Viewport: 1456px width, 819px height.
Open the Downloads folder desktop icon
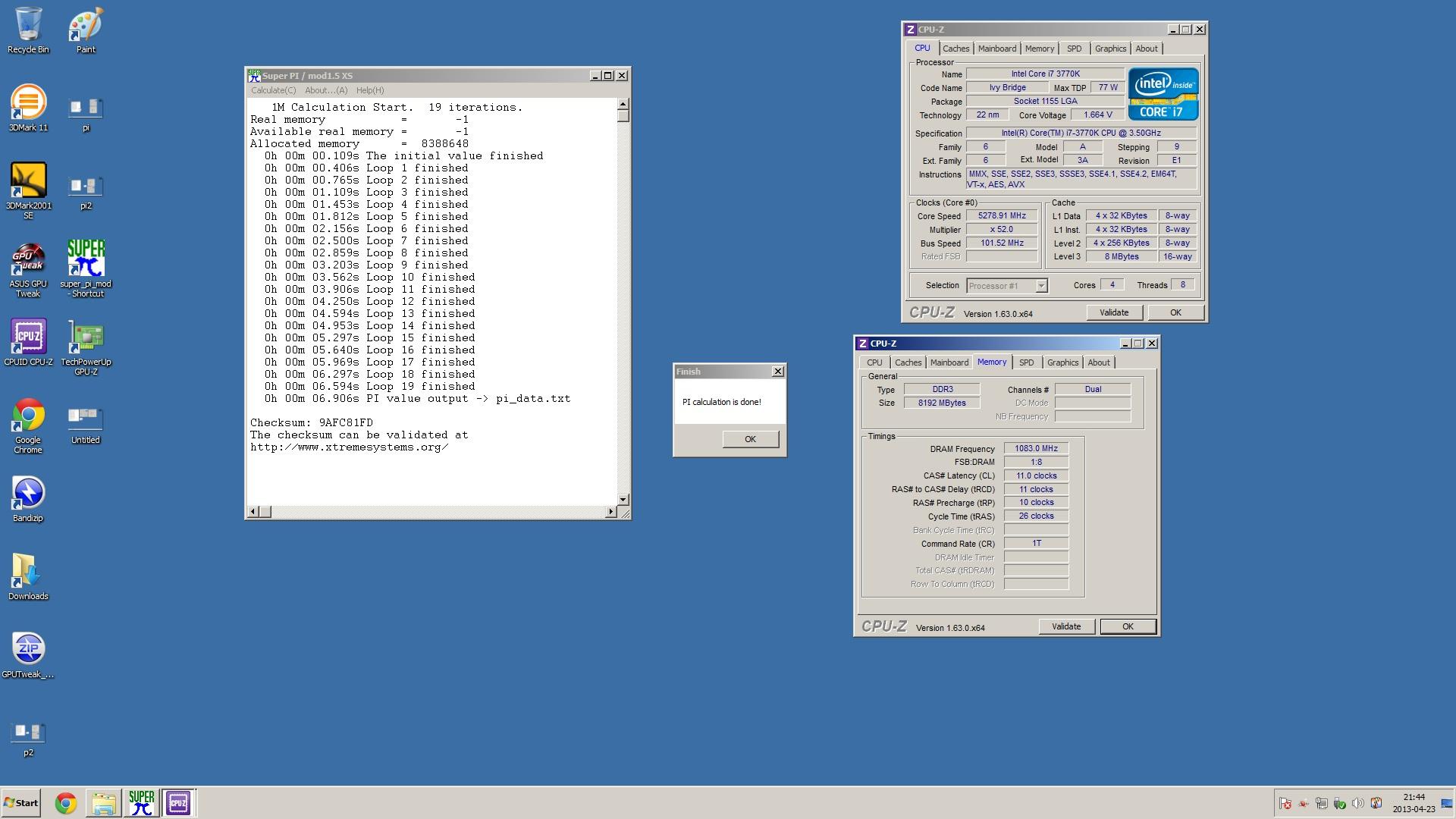[28, 577]
